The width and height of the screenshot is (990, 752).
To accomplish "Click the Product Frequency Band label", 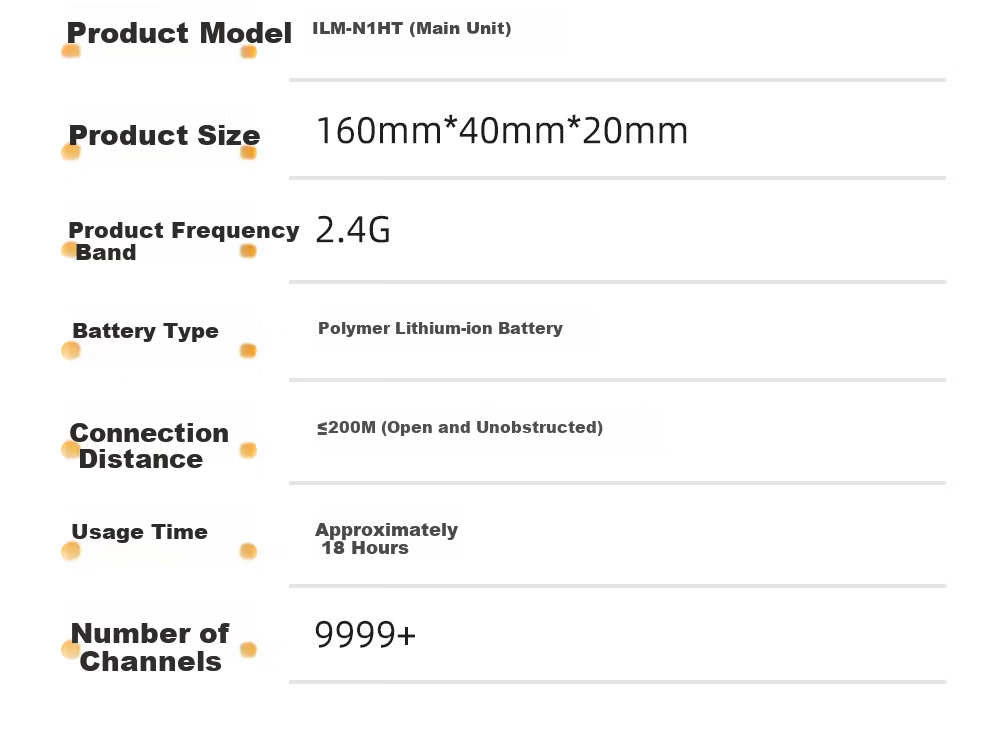I will [x=184, y=241].
